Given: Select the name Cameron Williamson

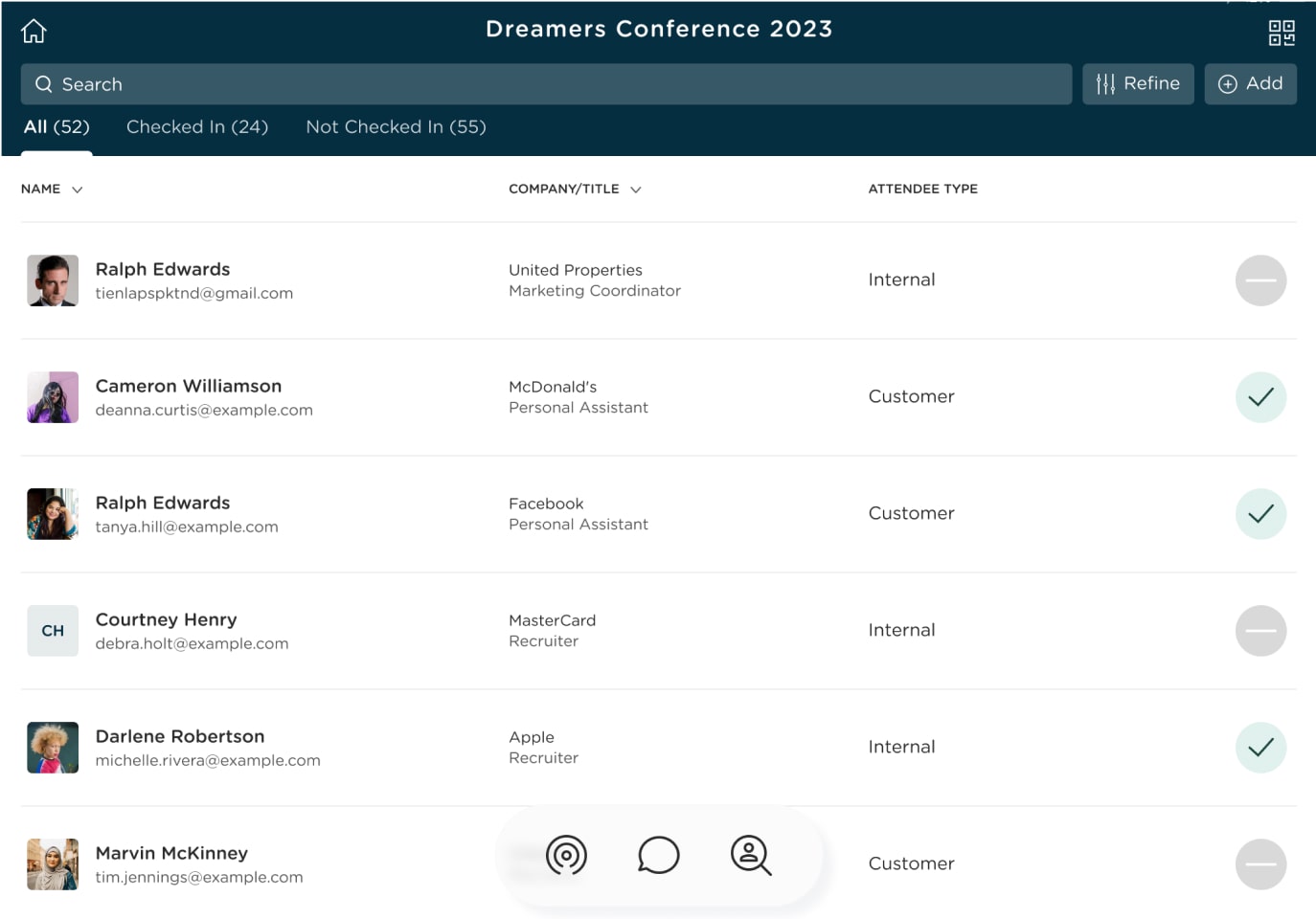Looking at the screenshot, I should [x=189, y=386].
